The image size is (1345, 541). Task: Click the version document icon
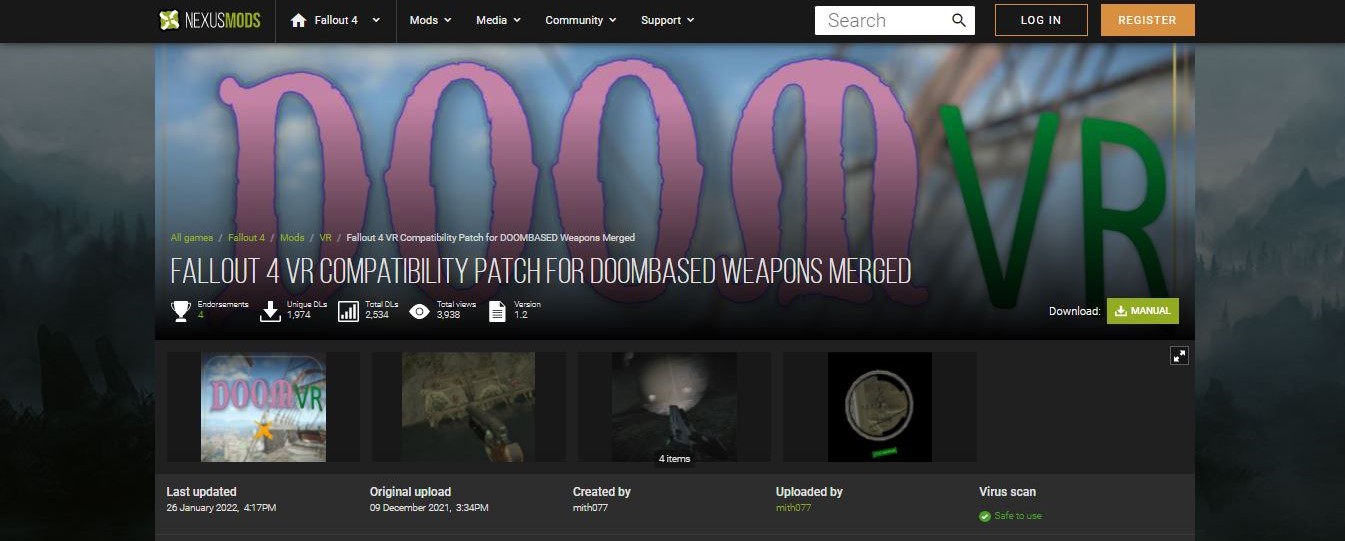[x=497, y=311]
